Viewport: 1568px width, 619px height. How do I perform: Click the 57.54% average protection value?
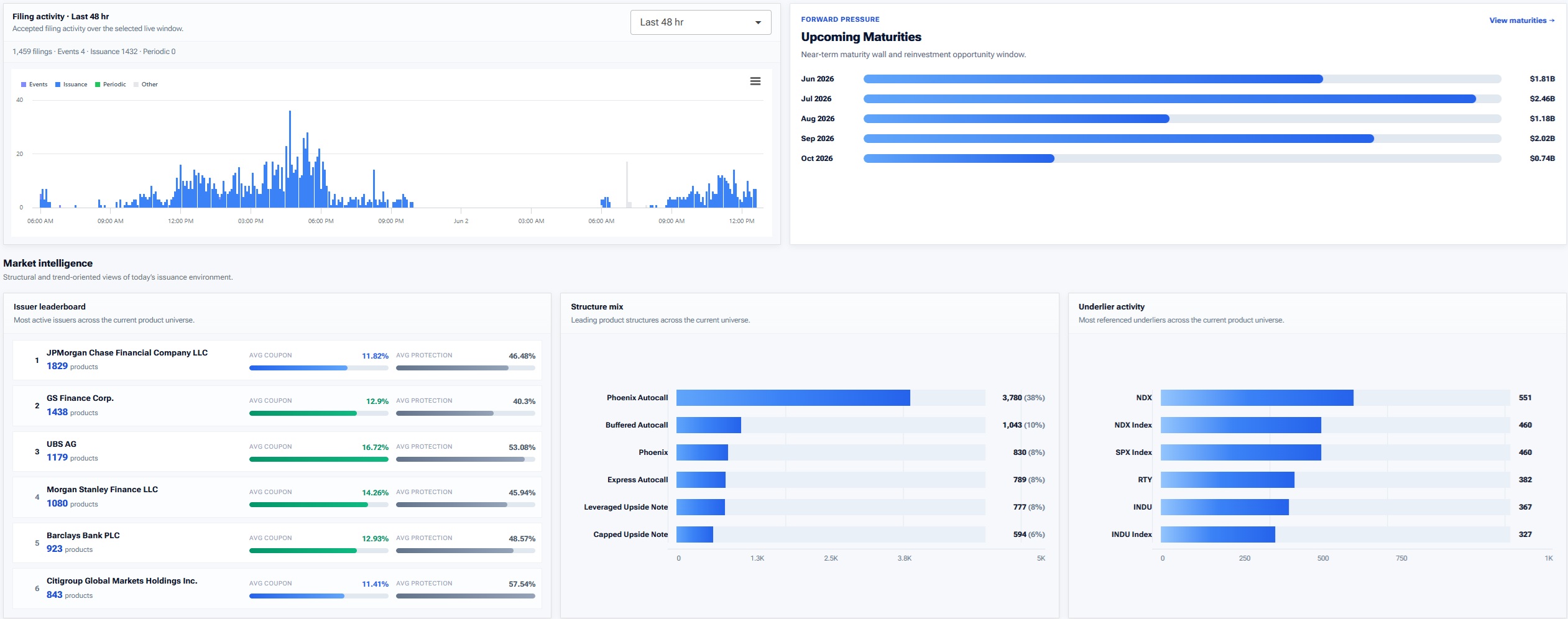[522, 584]
